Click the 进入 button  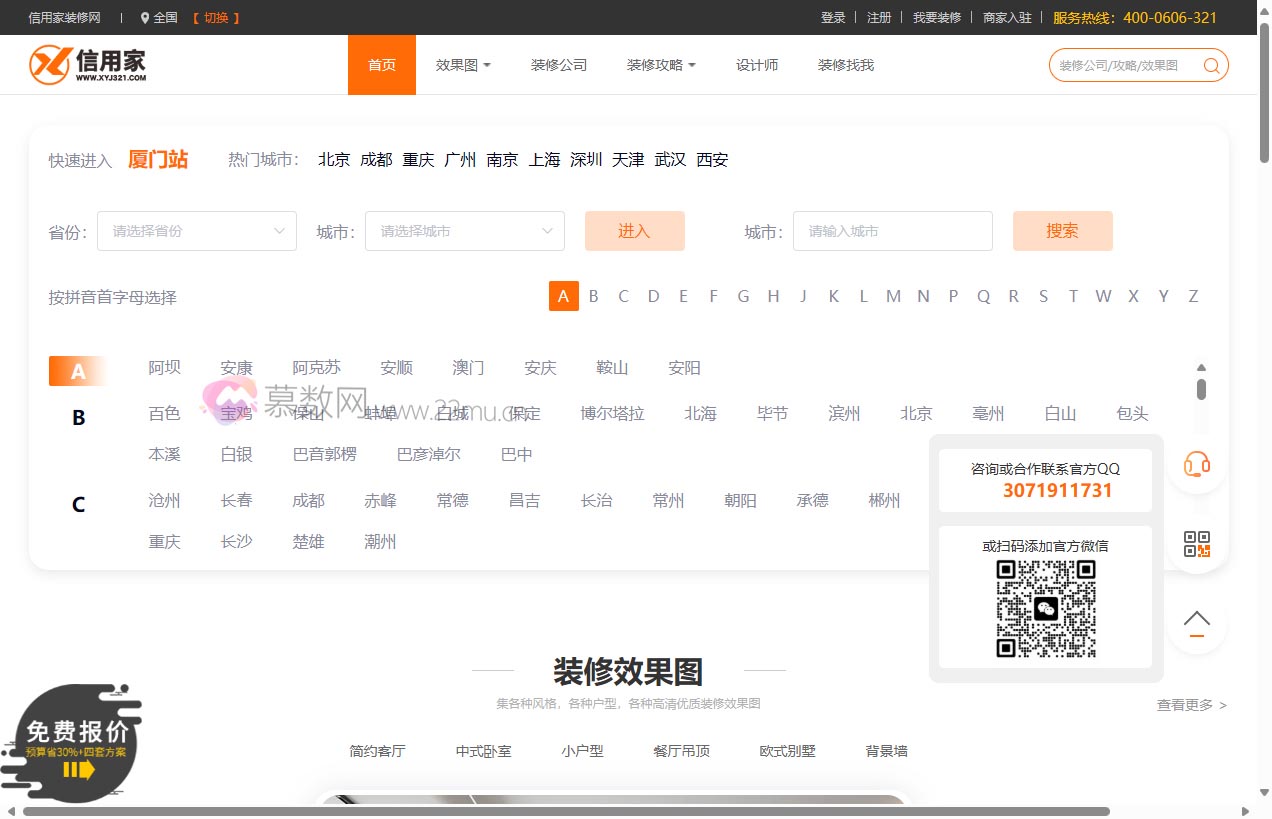click(x=634, y=230)
